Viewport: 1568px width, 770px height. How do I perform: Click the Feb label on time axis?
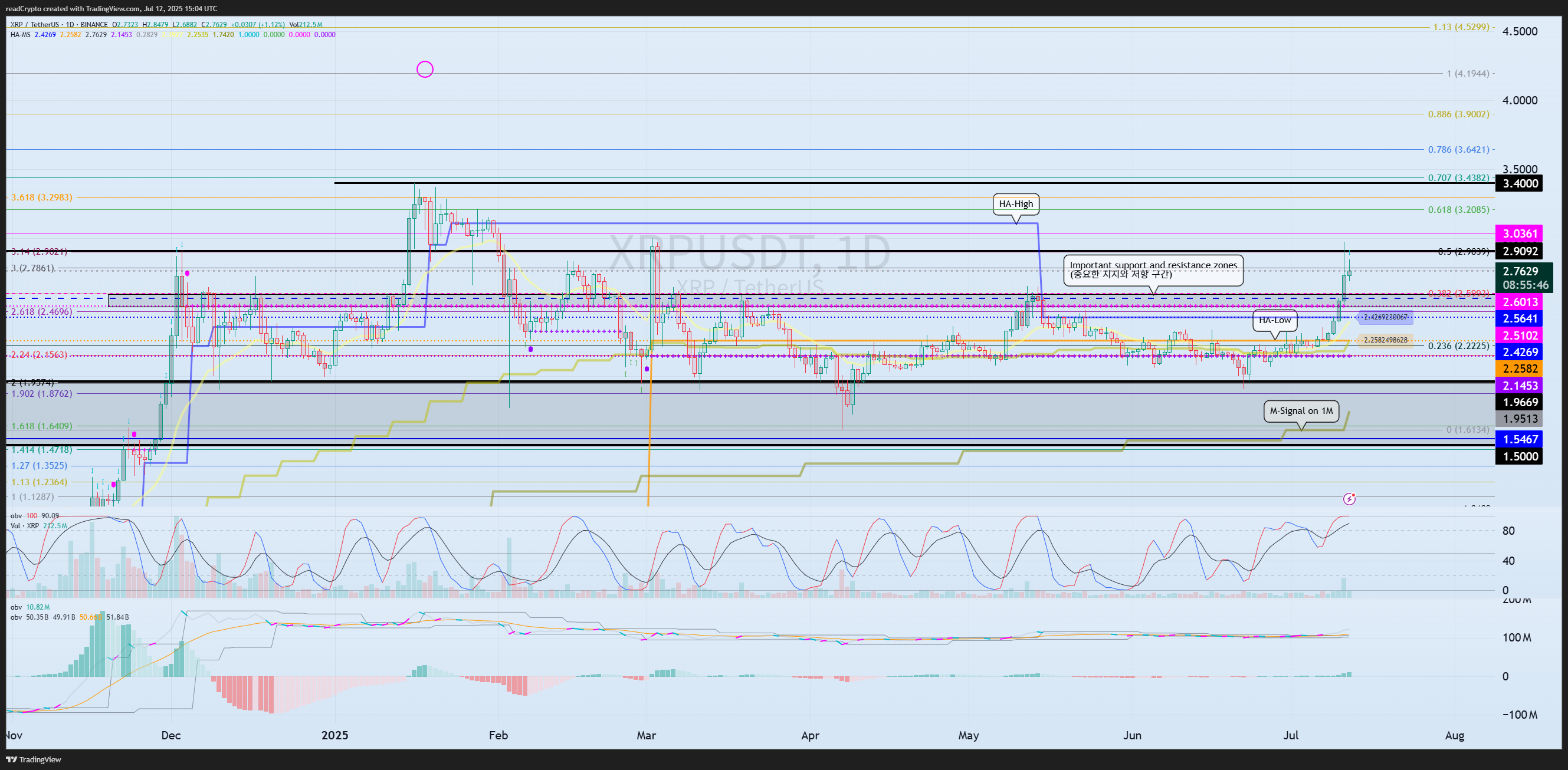pyautogui.click(x=498, y=735)
